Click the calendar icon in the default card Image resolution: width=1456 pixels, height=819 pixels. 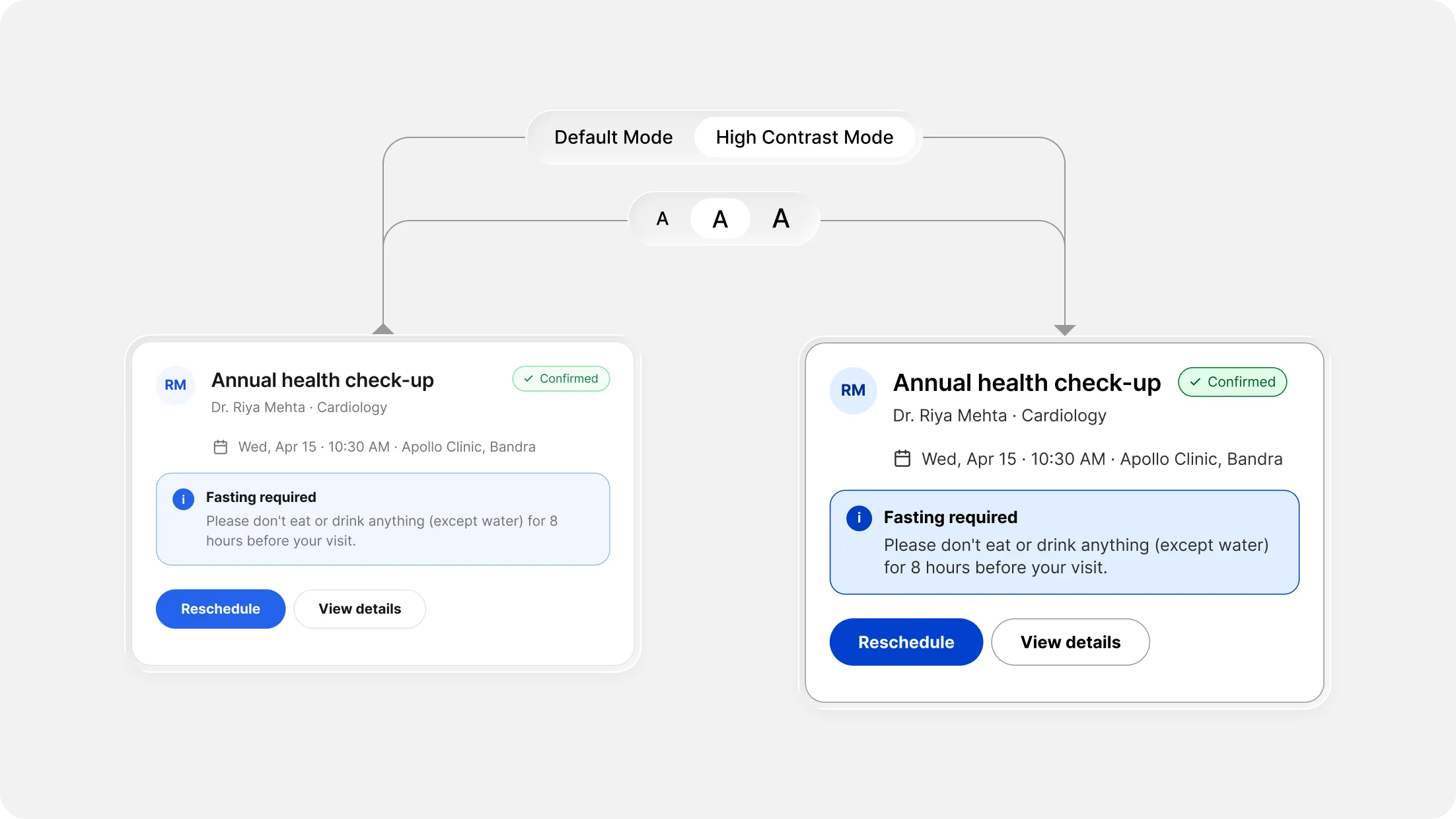click(x=221, y=447)
